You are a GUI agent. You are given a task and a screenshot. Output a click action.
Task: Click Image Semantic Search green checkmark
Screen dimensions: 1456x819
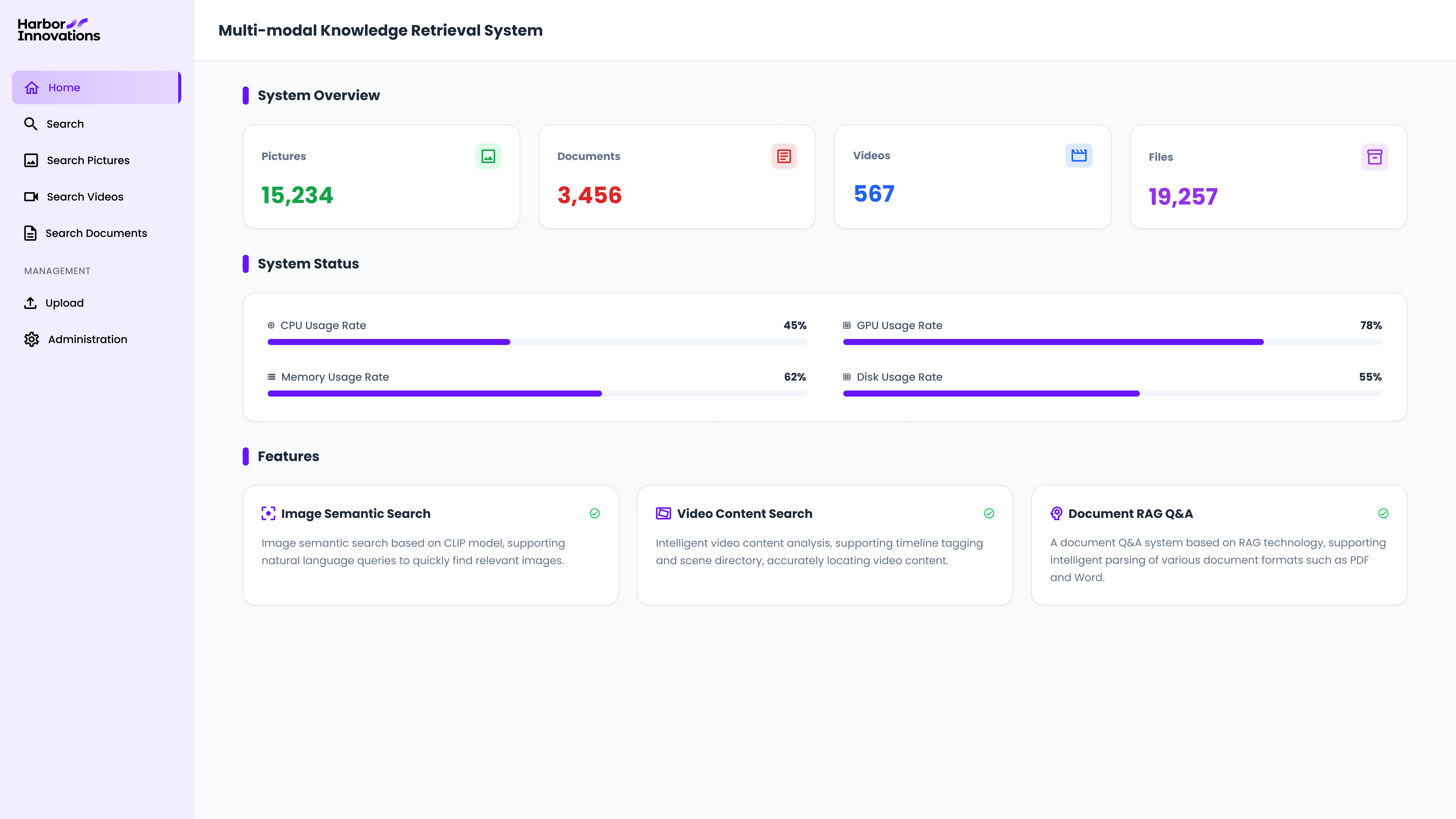[x=595, y=513]
